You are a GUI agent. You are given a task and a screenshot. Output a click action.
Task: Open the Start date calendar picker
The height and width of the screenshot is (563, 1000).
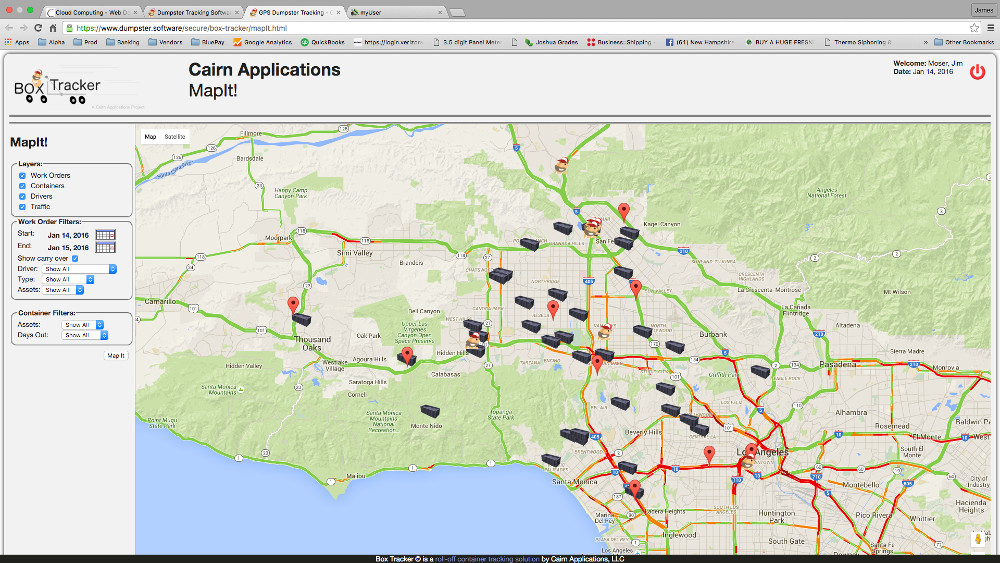click(x=105, y=235)
